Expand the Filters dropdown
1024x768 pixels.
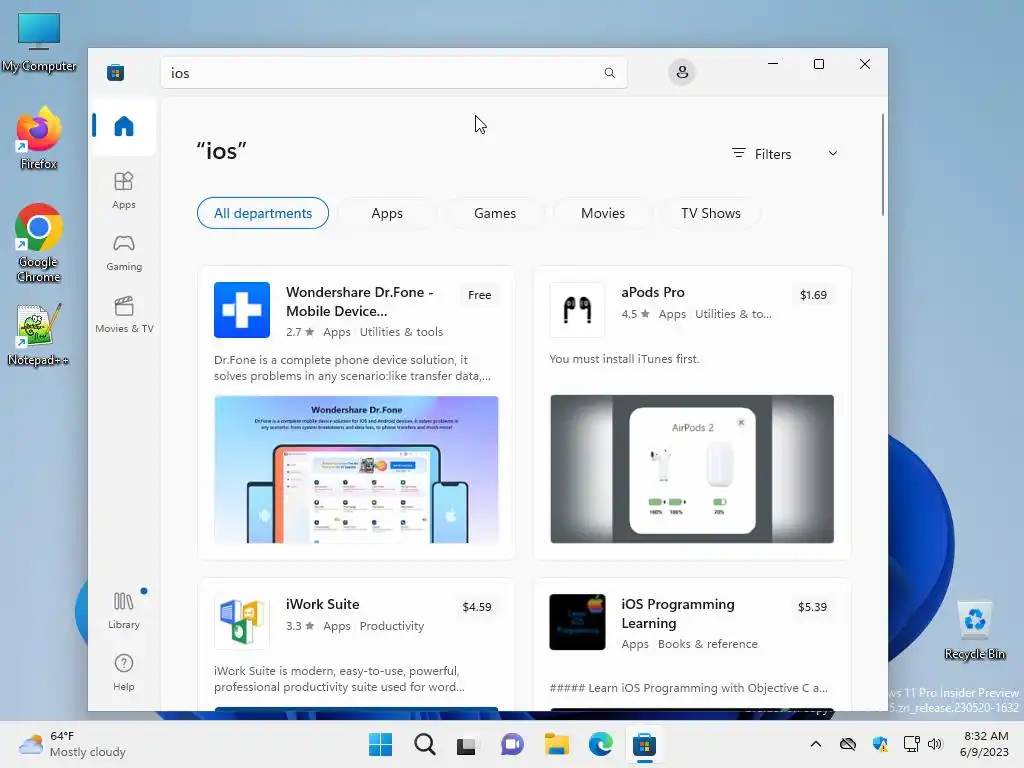(x=784, y=154)
